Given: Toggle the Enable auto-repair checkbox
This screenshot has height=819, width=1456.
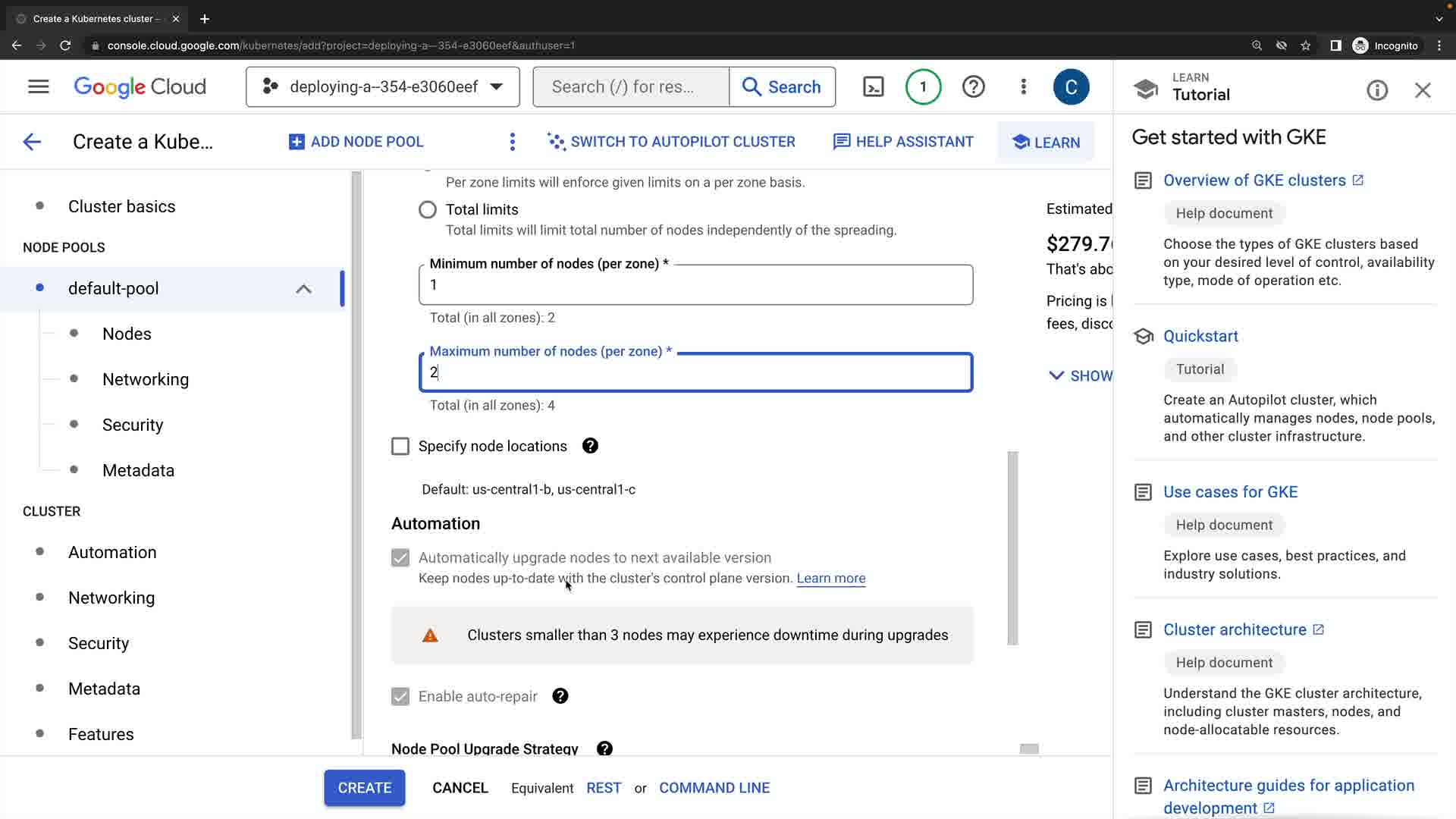Looking at the screenshot, I should pos(400,696).
